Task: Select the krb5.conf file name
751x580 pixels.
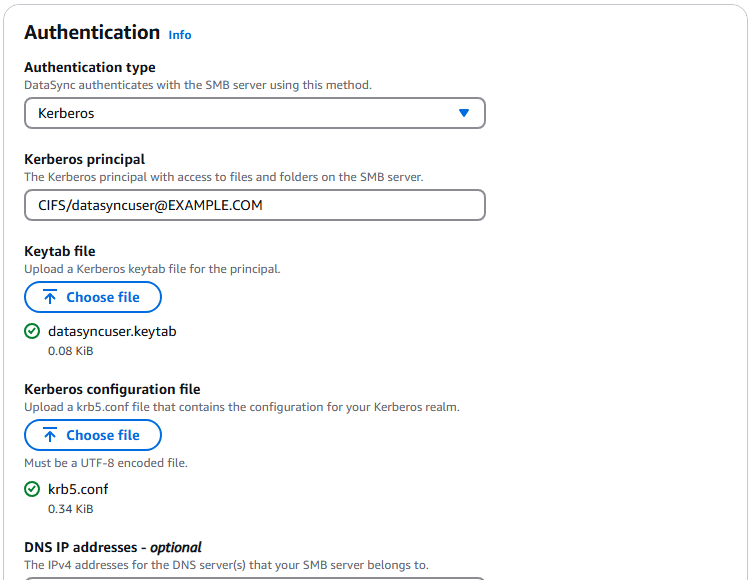Action: 78,489
